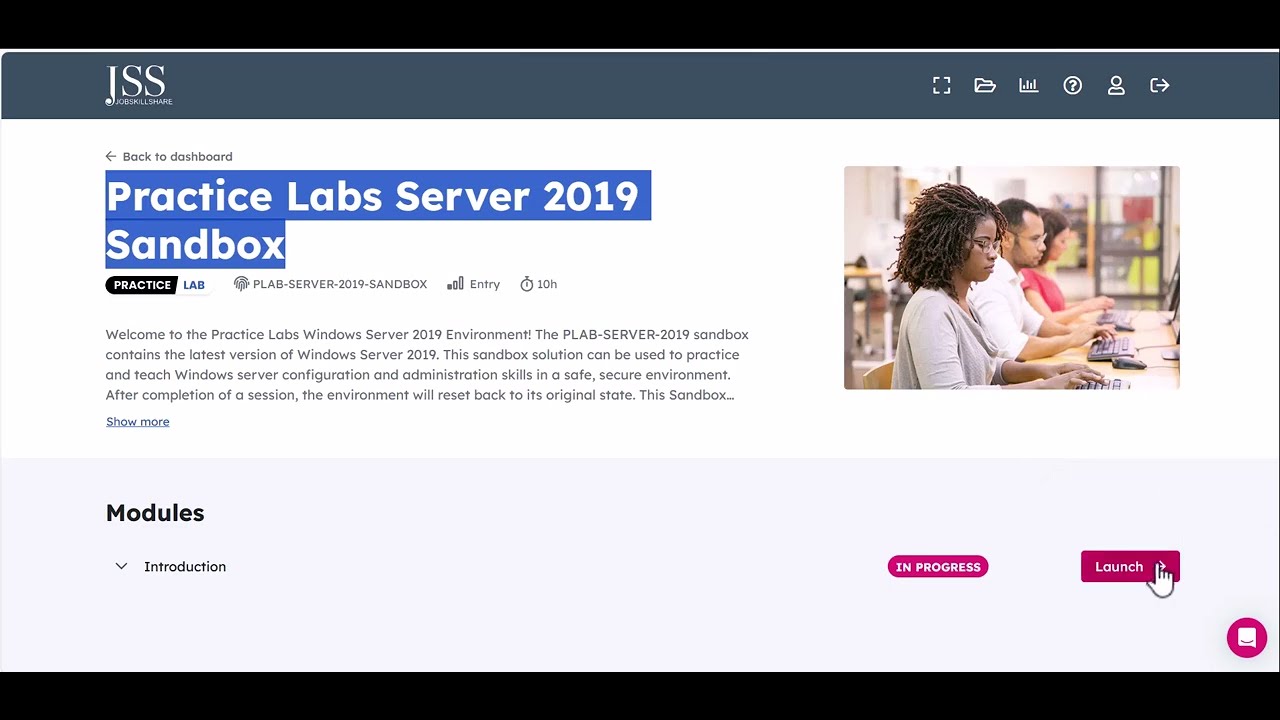Click the Introduction module title
This screenshot has width=1280, height=720.
click(185, 567)
